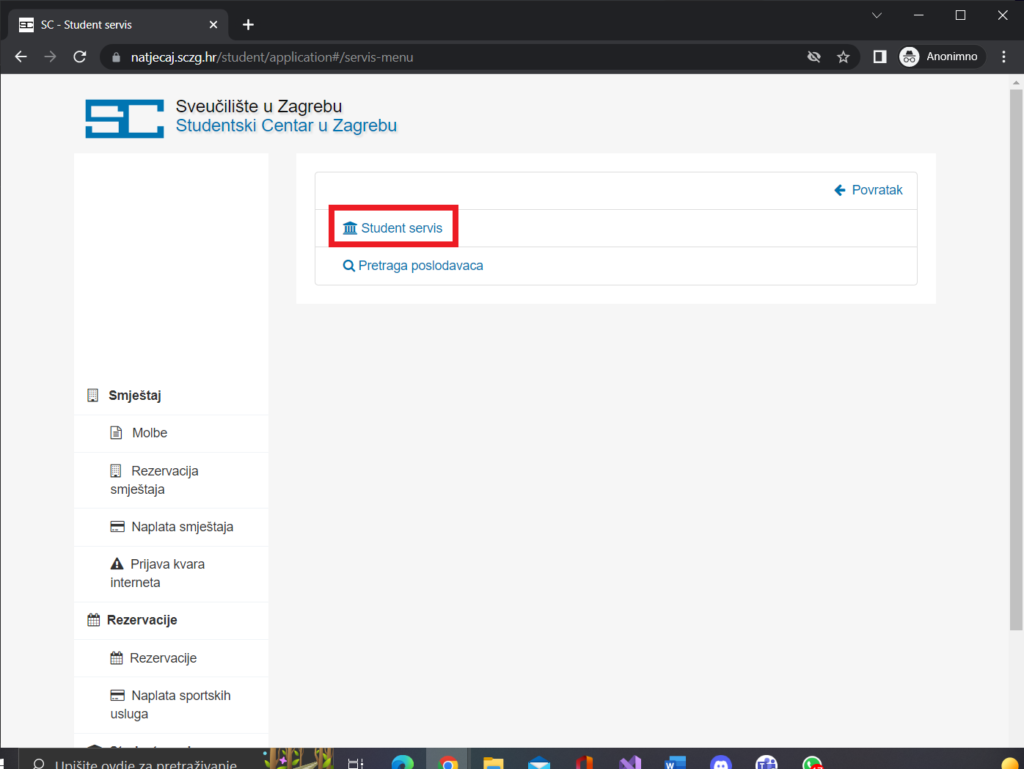Click the address bar URL field
1024x769 pixels.
[x=450, y=57]
